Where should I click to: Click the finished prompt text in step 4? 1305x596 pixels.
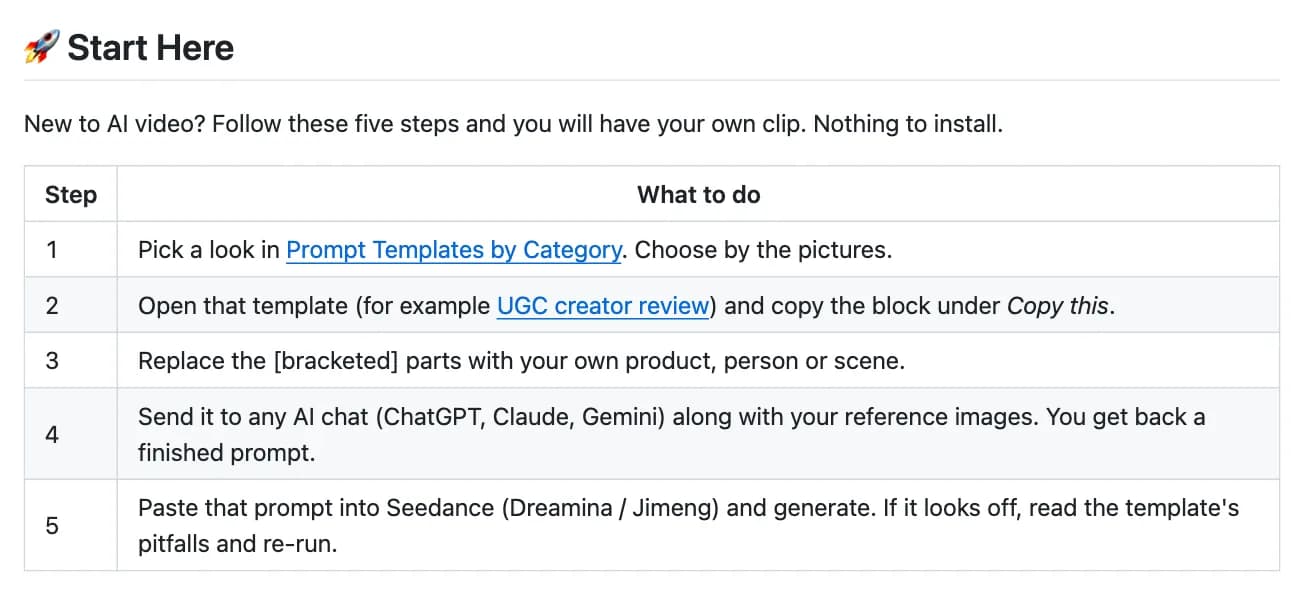tap(226, 452)
